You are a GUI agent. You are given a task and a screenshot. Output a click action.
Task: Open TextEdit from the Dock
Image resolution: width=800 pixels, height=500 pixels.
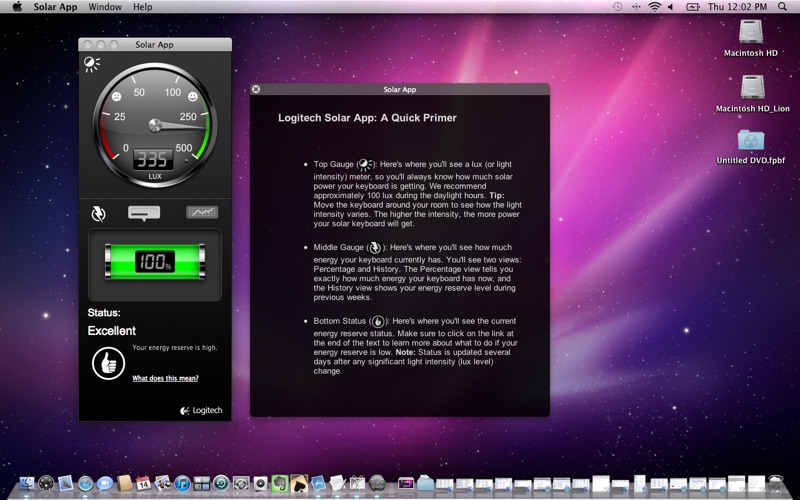coord(338,483)
